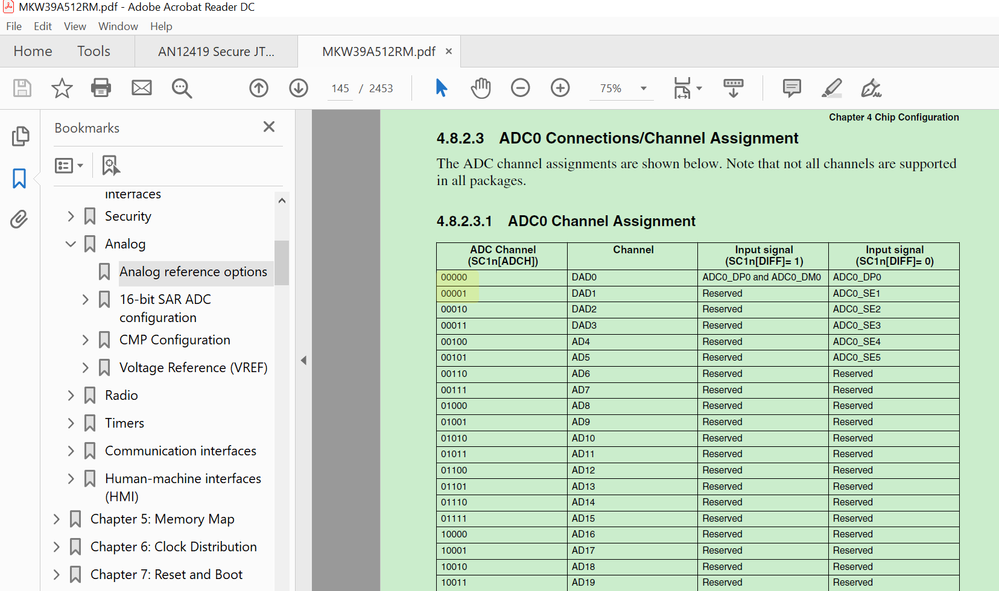
Task: Expand Chapter 5: Memory Map
Action: pyautogui.click(x=56, y=519)
